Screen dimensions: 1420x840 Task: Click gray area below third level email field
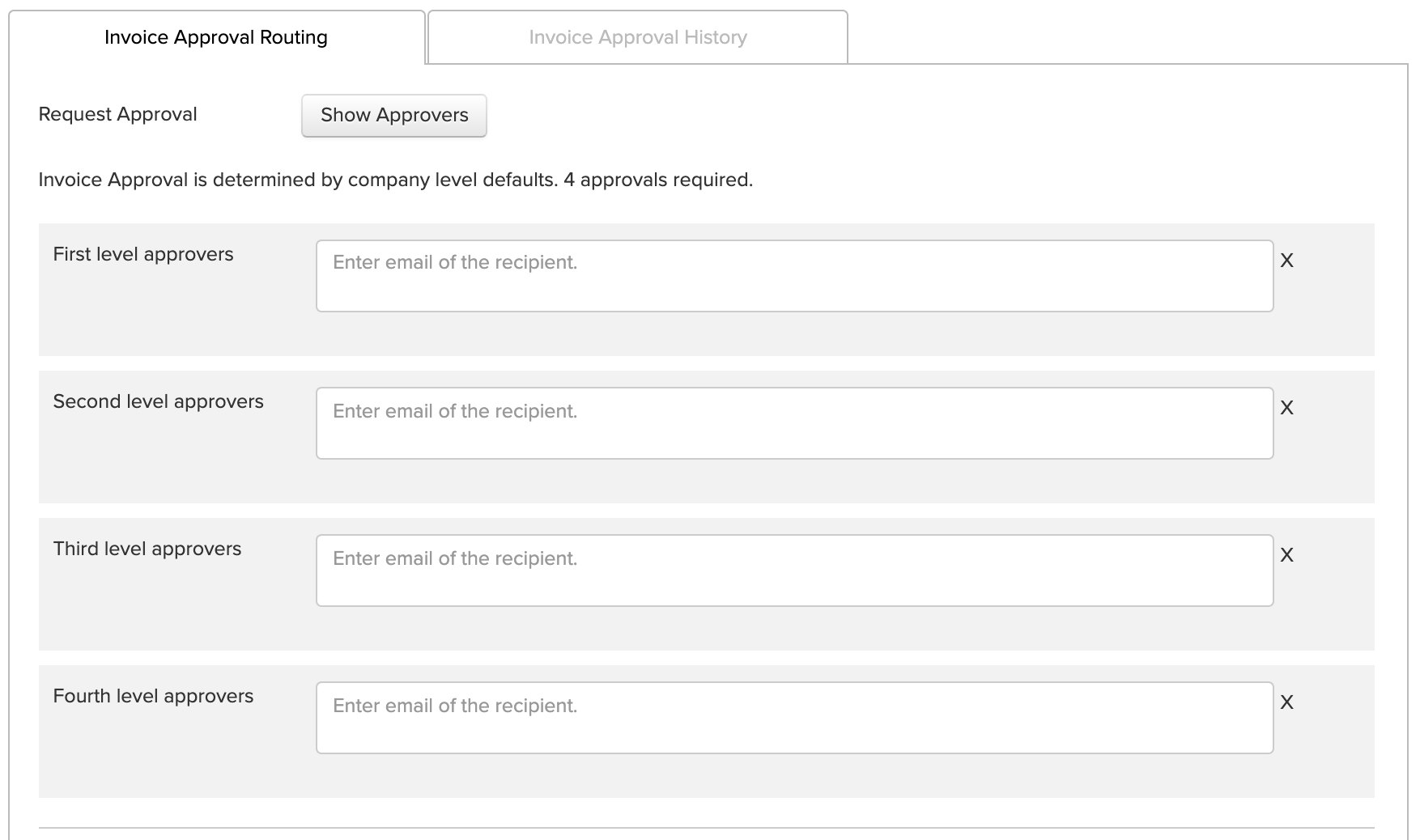click(794, 628)
